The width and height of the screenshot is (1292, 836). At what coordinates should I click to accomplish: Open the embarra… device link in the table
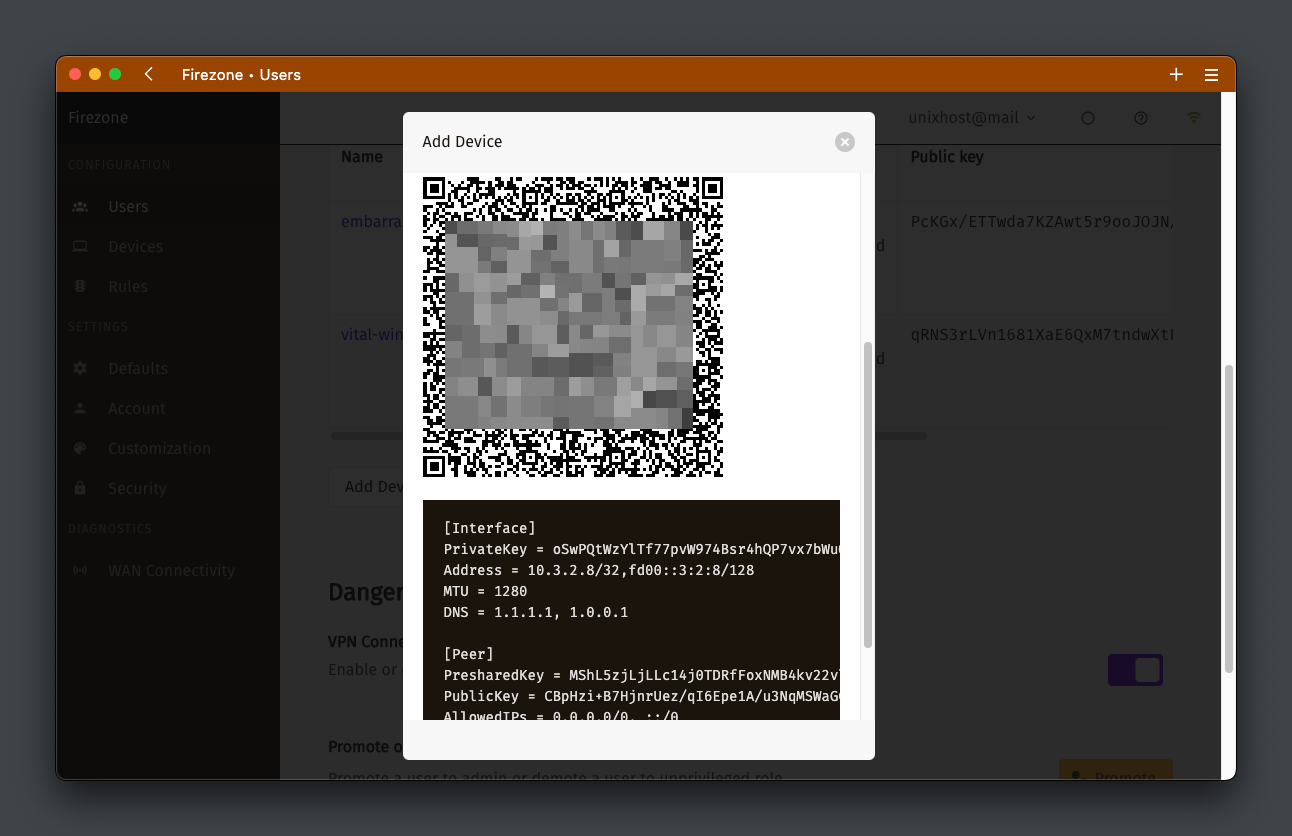(372, 222)
